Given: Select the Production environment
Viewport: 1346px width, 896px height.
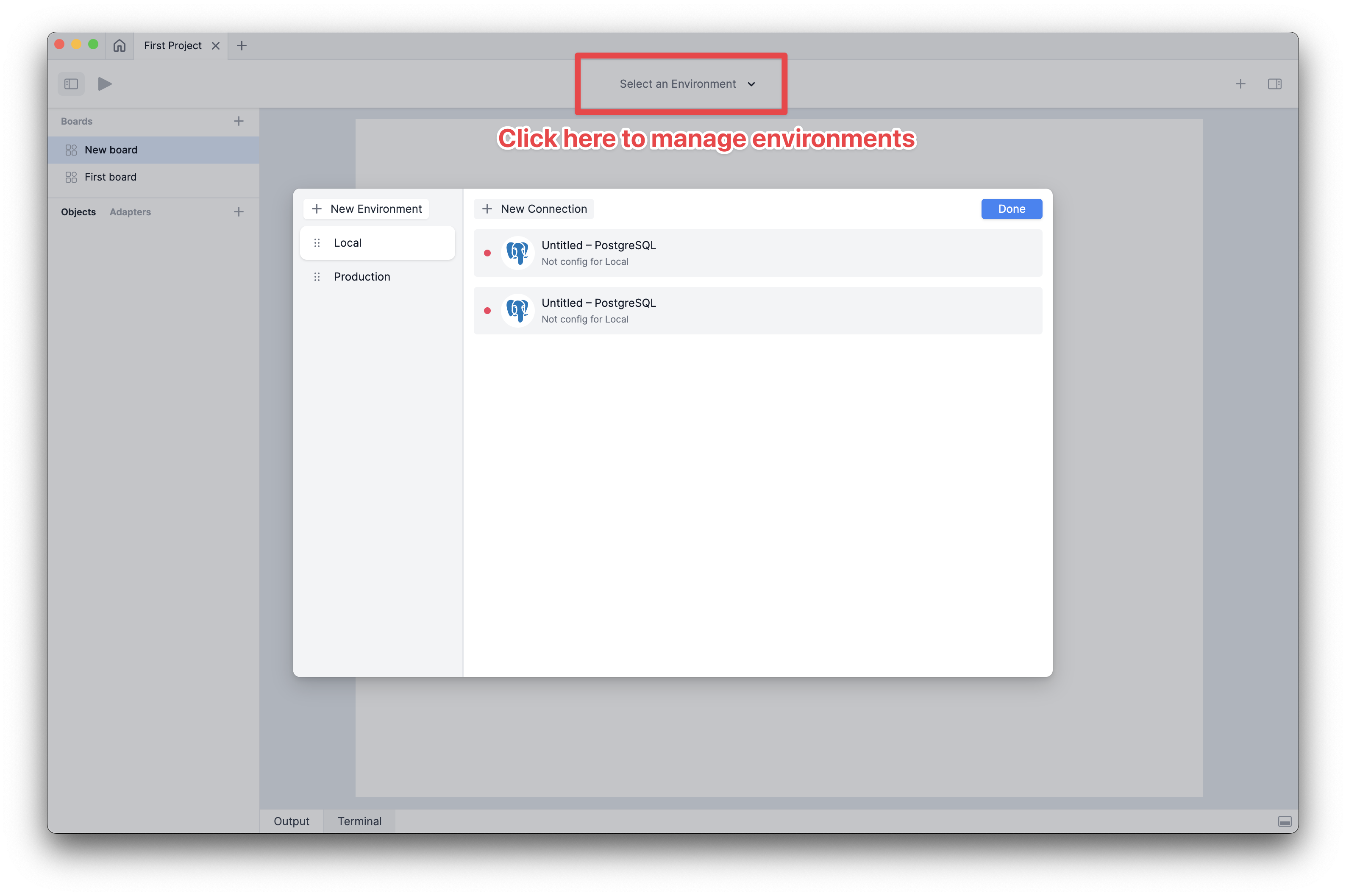Looking at the screenshot, I should tap(362, 277).
